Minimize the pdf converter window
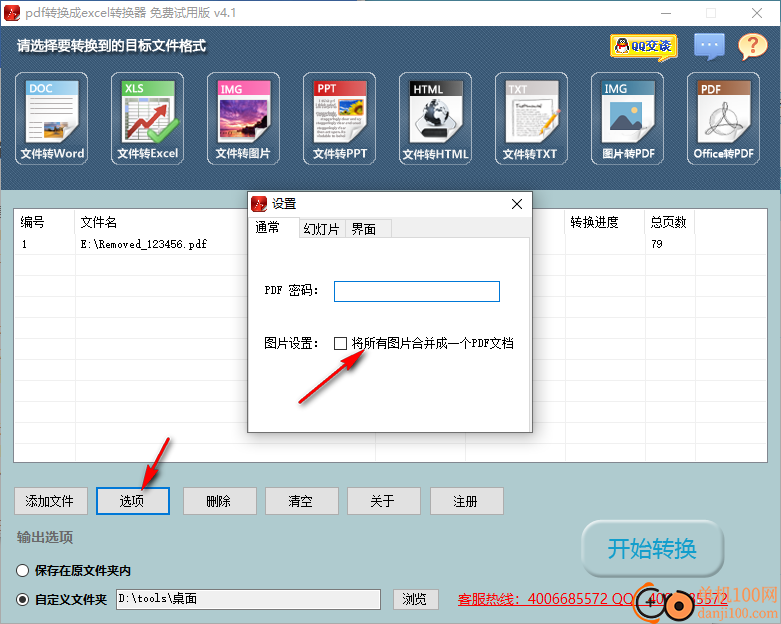 click(x=665, y=13)
